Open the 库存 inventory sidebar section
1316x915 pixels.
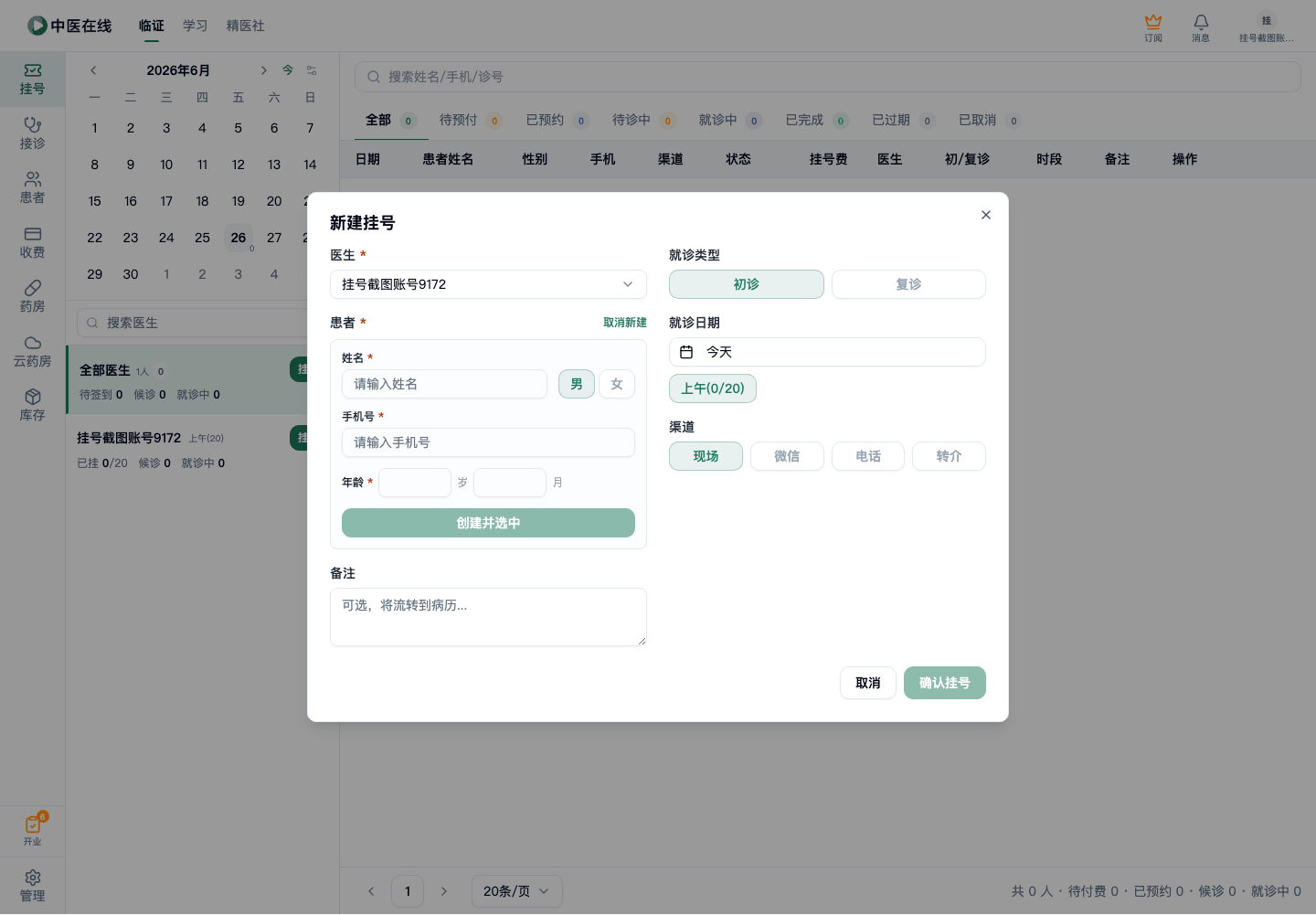[x=32, y=405]
